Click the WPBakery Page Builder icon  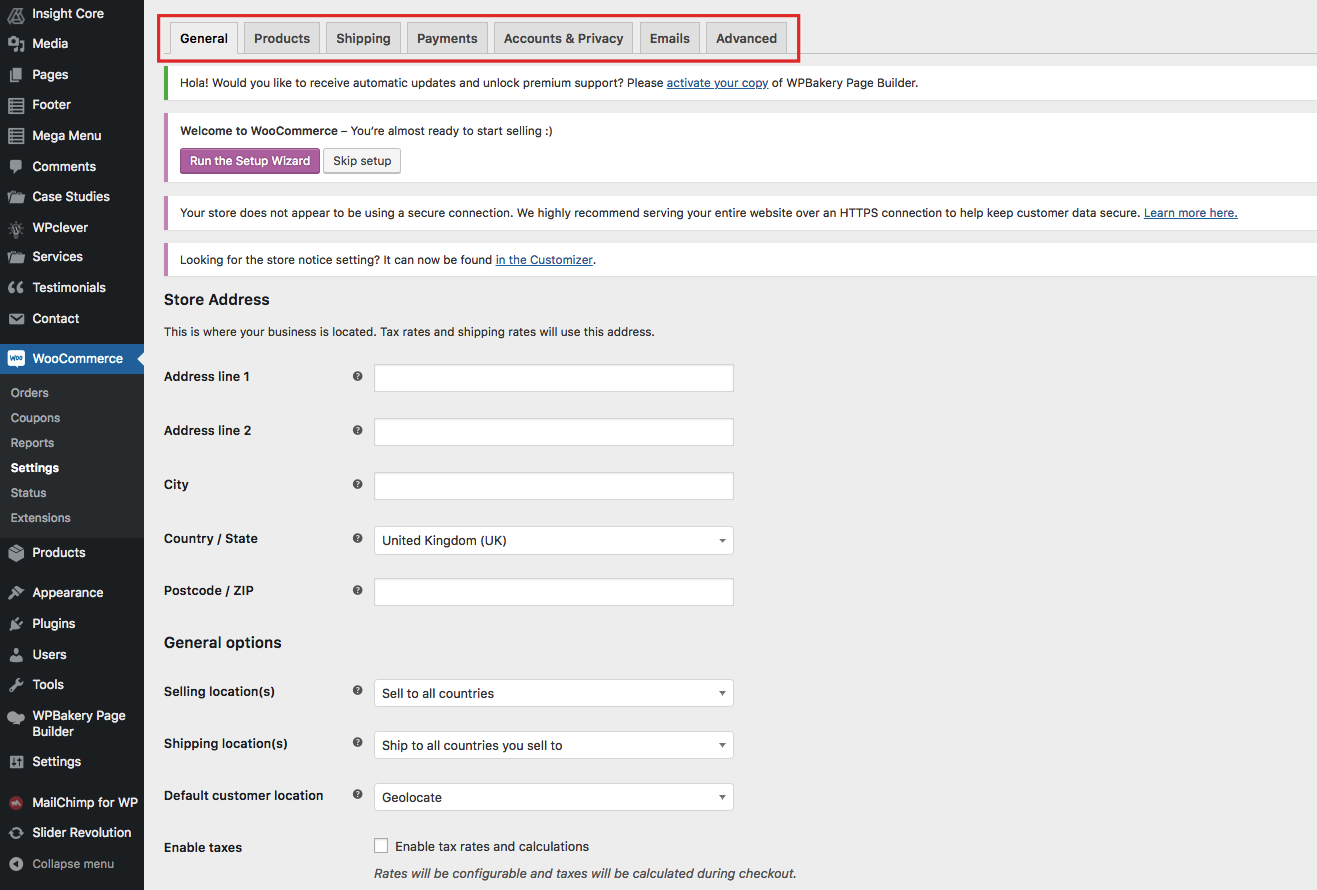(16, 717)
